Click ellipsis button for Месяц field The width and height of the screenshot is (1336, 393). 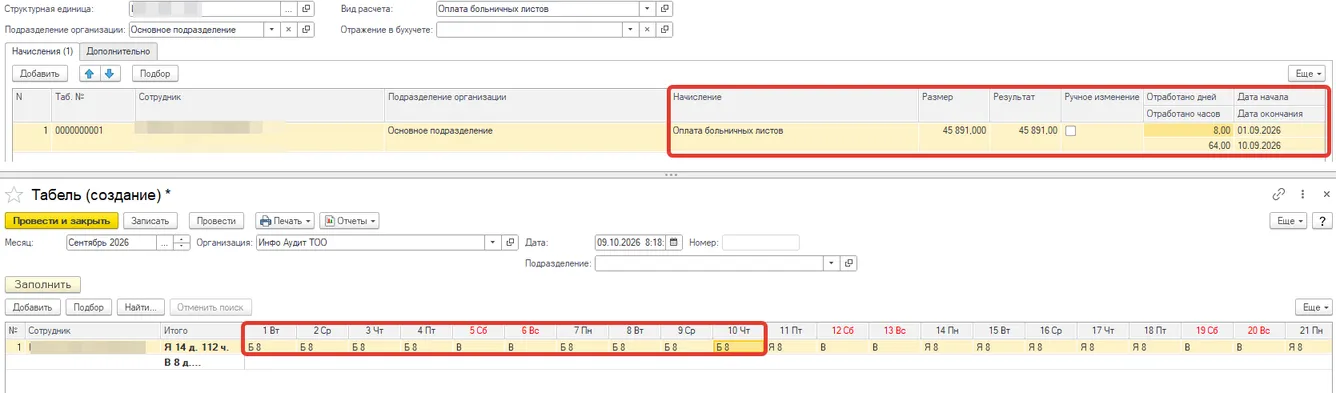pos(164,242)
